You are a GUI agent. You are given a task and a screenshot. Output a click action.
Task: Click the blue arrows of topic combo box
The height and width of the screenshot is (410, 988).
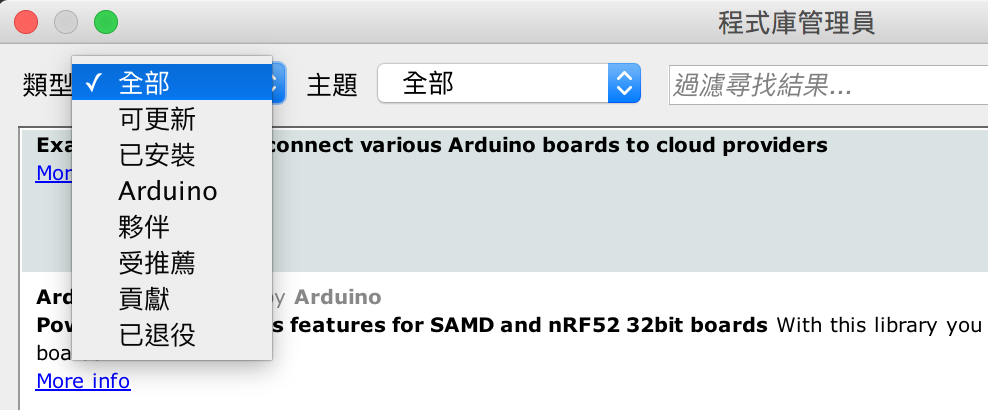pos(624,84)
